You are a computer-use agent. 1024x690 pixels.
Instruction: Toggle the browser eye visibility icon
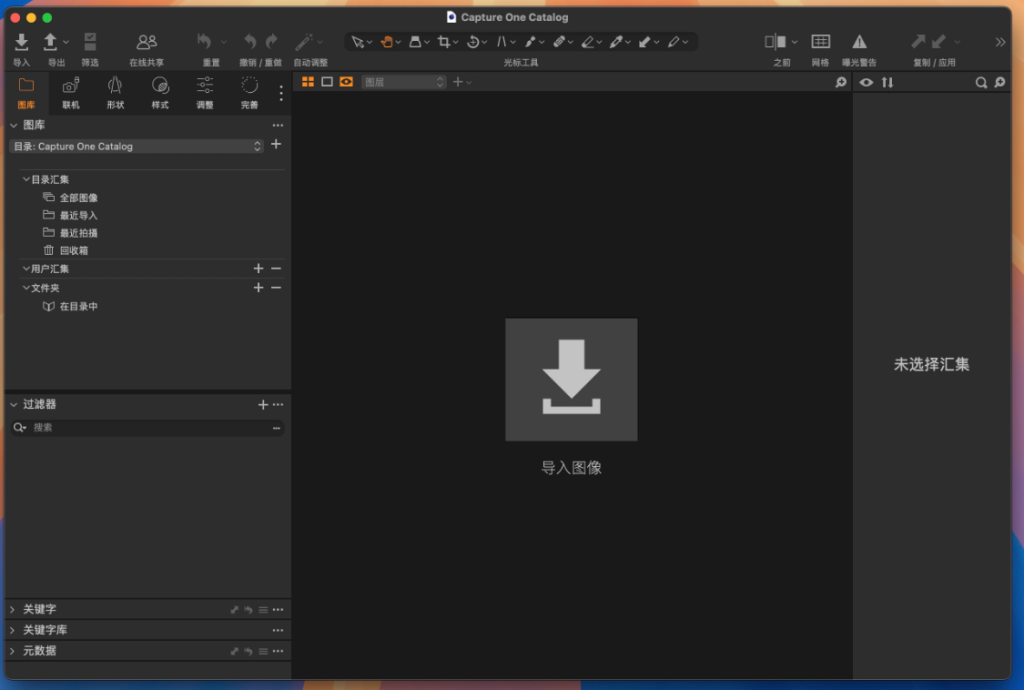pos(866,82)
